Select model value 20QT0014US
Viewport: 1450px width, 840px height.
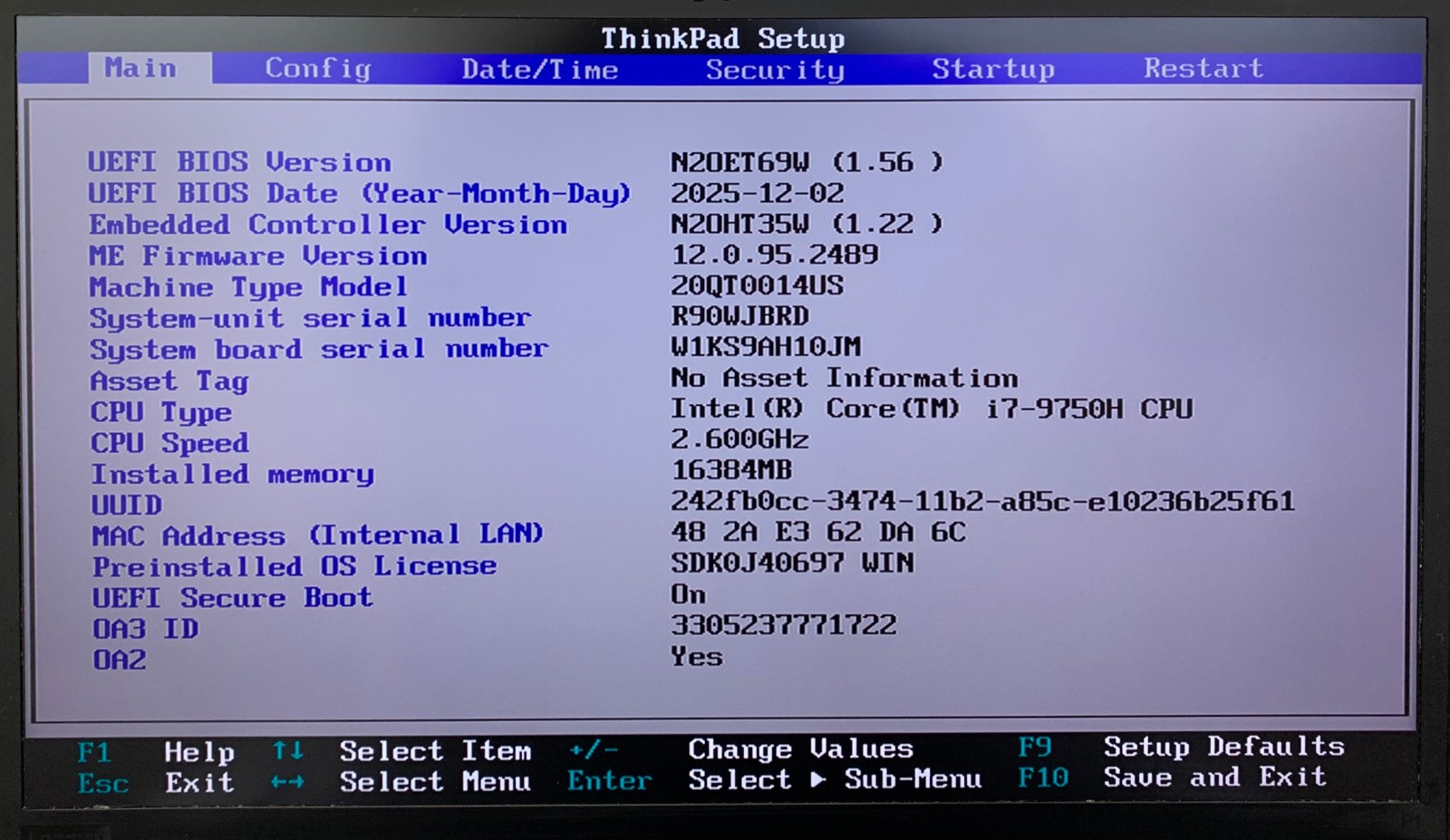point(757,285)
